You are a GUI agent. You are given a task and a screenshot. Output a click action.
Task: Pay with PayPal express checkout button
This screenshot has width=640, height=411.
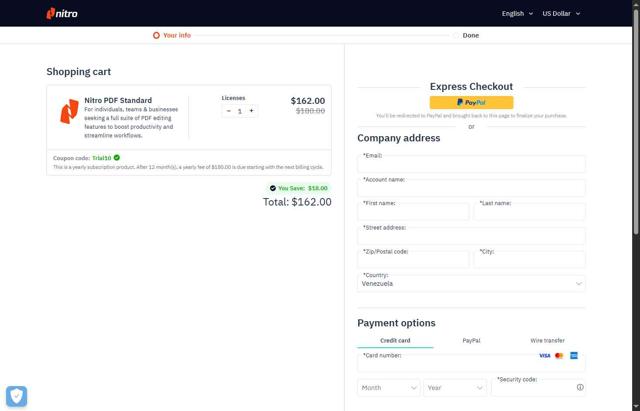coord(471,102)
